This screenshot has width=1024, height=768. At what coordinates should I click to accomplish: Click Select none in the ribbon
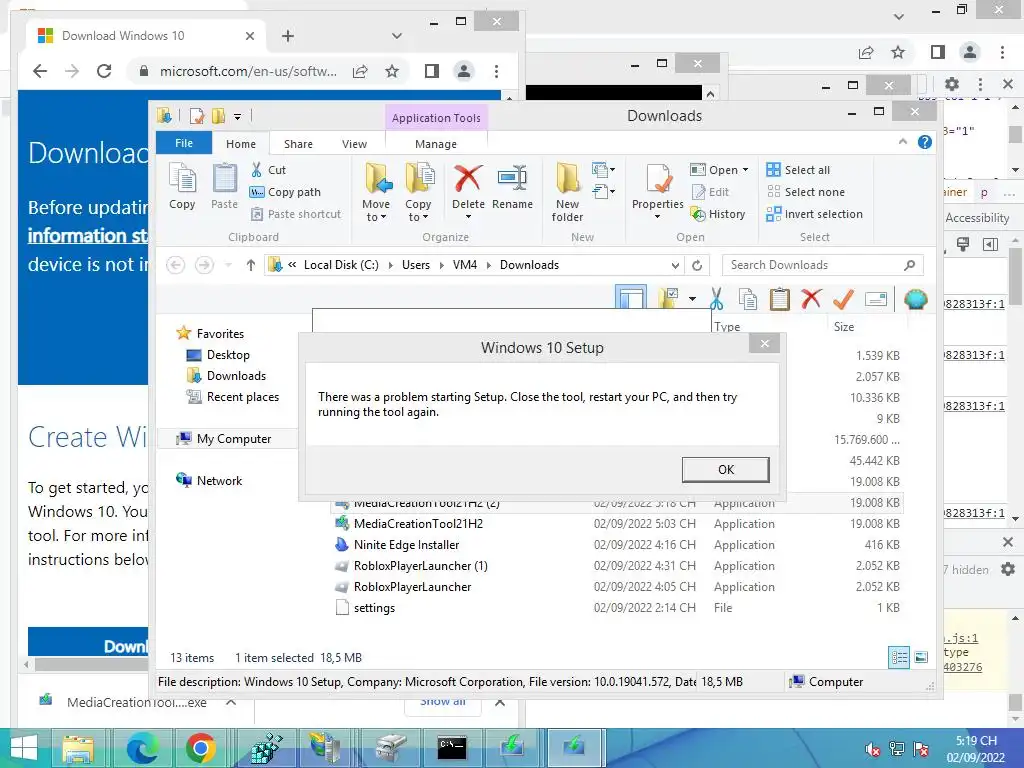805,192
